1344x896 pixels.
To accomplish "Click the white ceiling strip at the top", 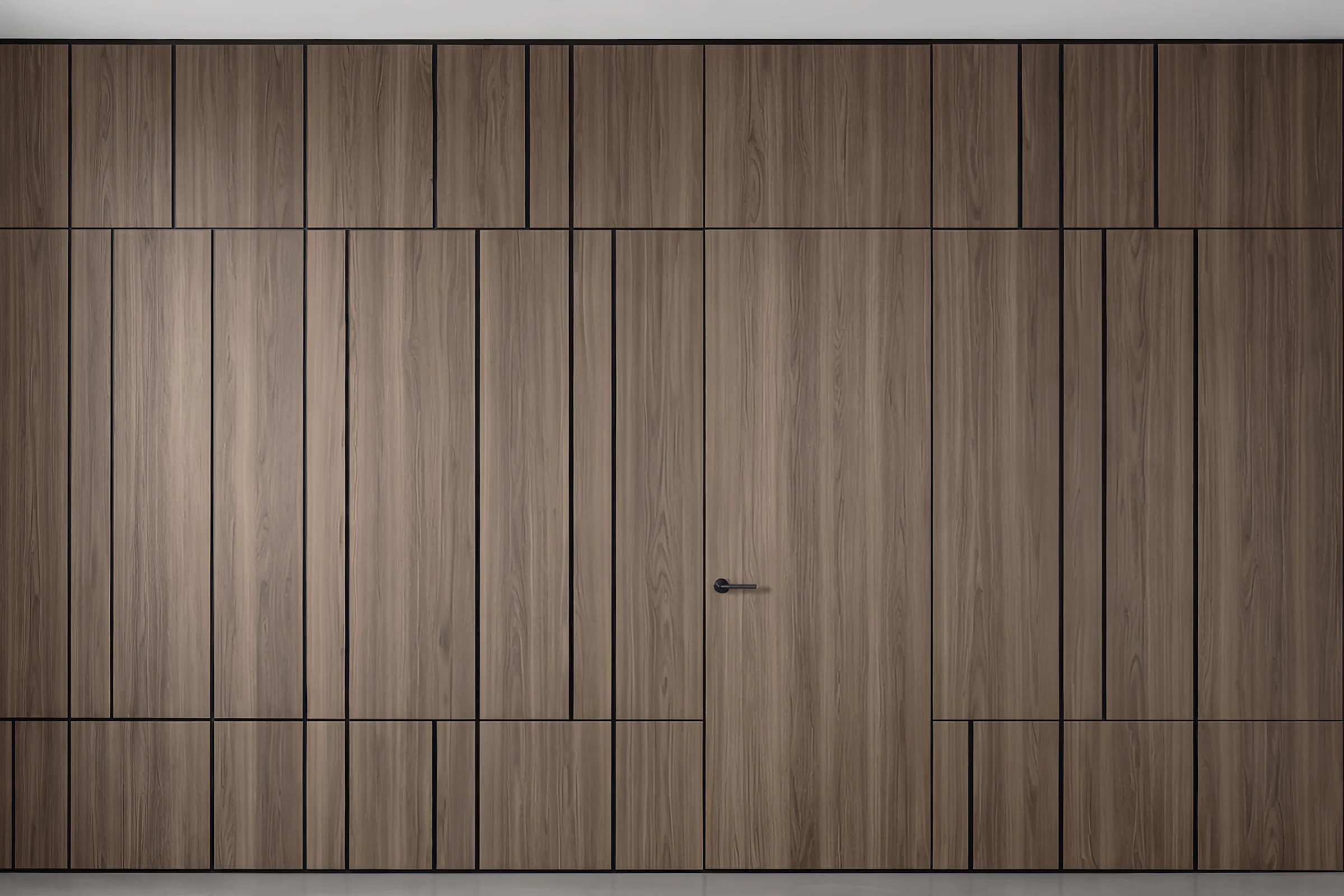I will [672, 18].
